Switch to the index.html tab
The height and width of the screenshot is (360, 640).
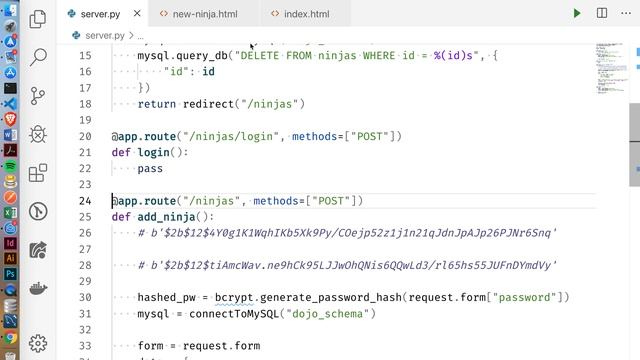click(306, 14)
